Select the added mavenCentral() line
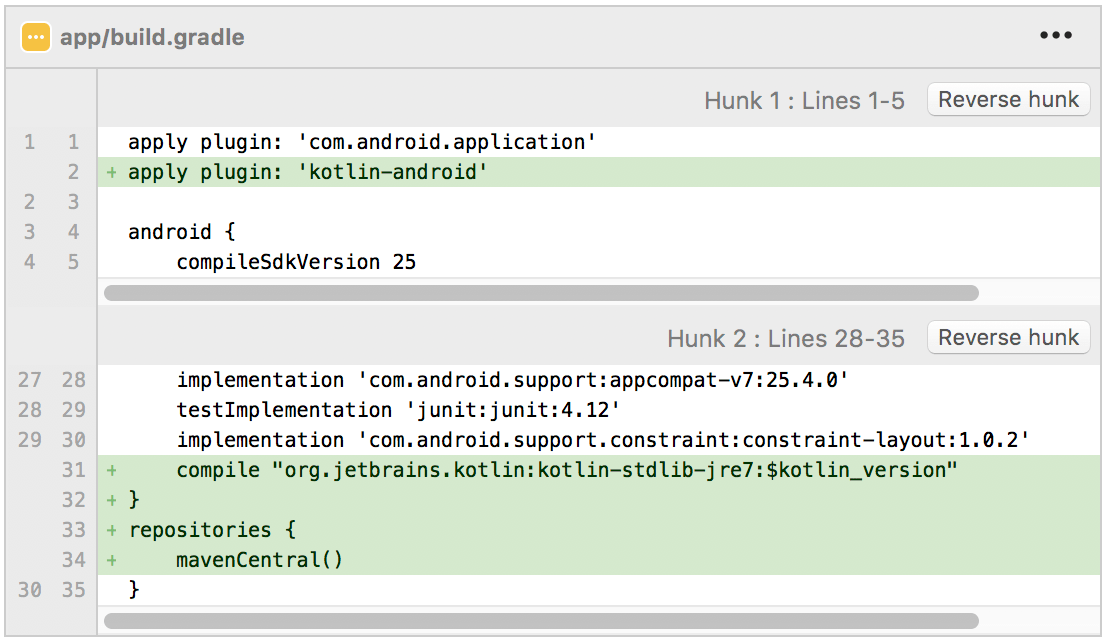Viewport: 1106px width, 640px height. click(260, 560)
